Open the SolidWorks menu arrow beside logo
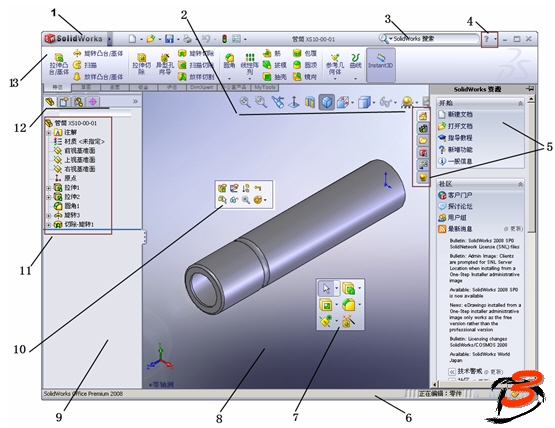 (109, 39)
